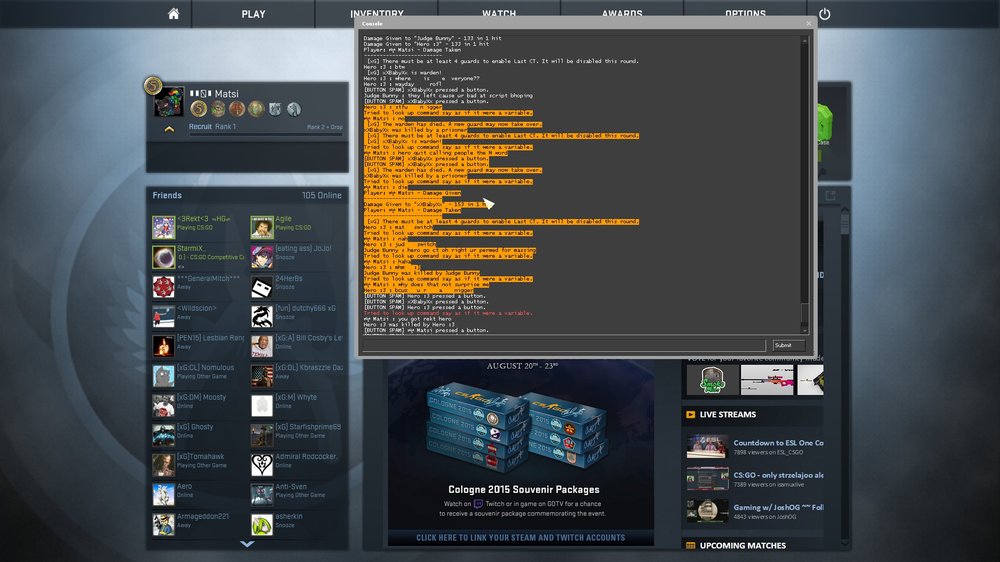
Task: Select fourth medal under Matsi's name
Action: [256, 109]
